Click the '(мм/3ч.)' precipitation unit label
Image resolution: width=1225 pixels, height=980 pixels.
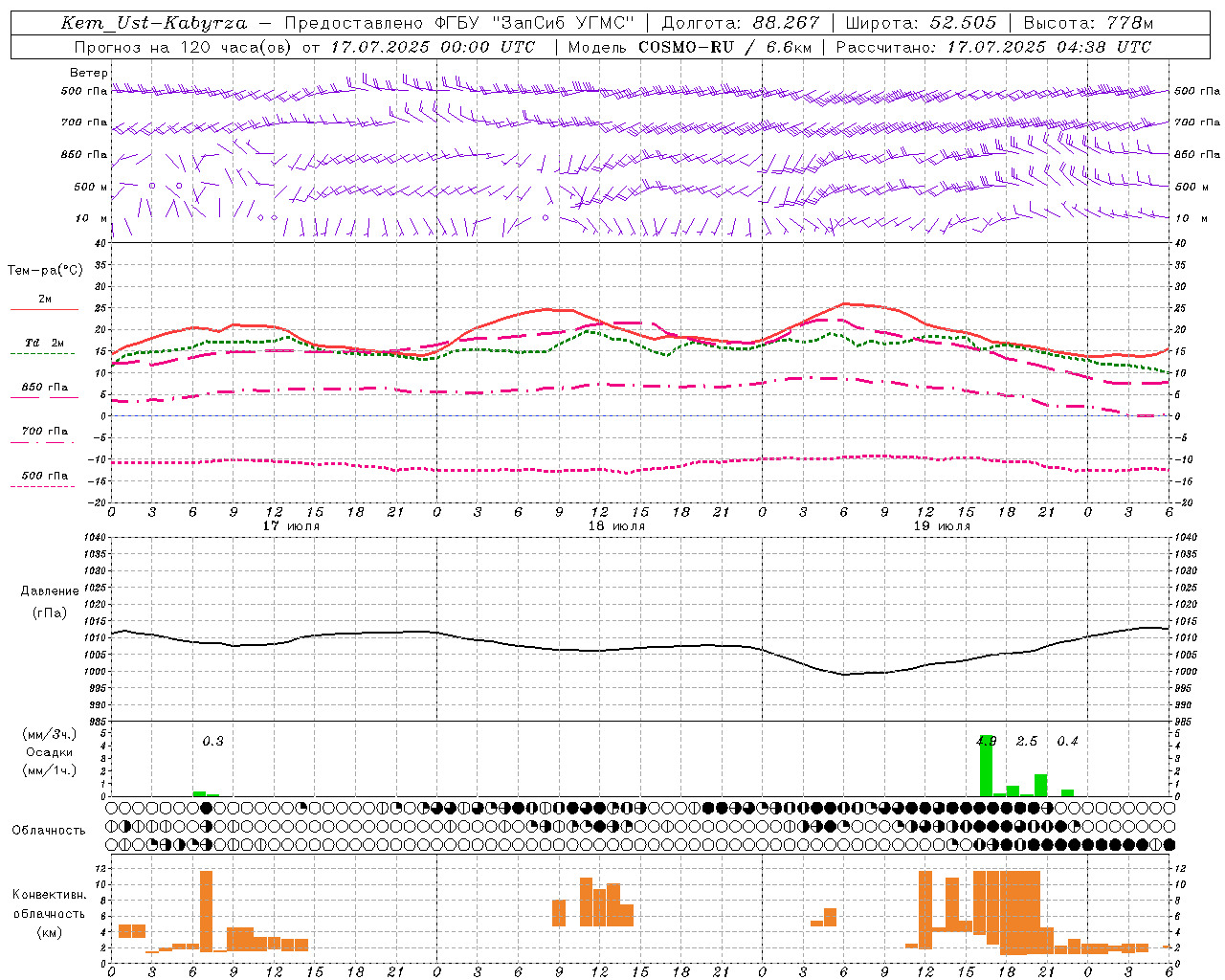pos(50,734)
